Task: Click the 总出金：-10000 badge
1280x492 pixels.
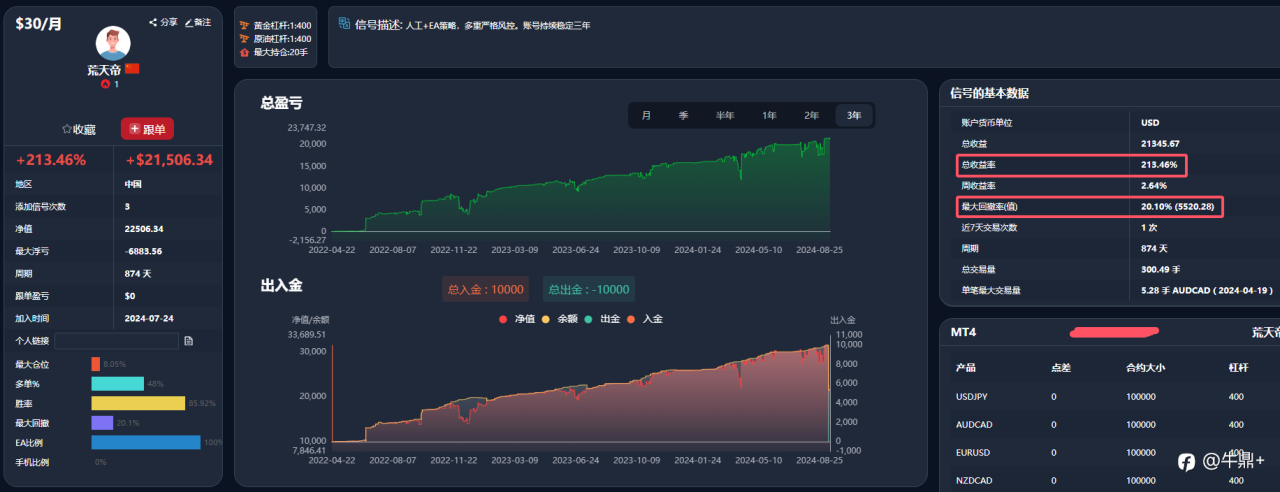Action: 588,289
